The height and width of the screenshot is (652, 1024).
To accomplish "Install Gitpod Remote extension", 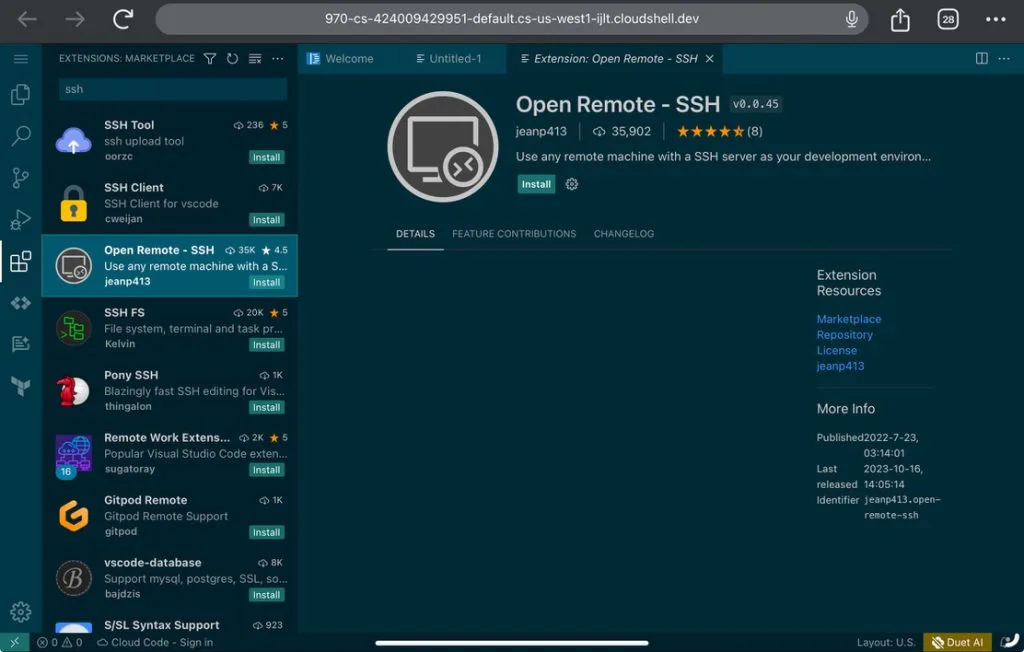I will point(266,532).
